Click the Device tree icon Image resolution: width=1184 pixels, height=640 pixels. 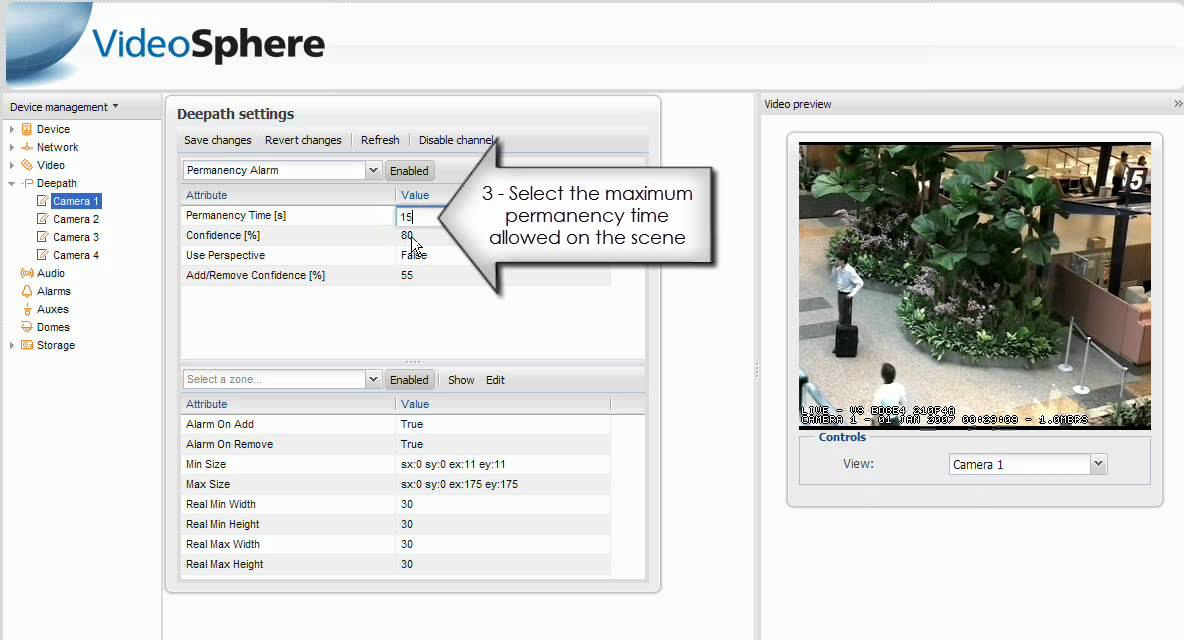(x=26, y=129)
